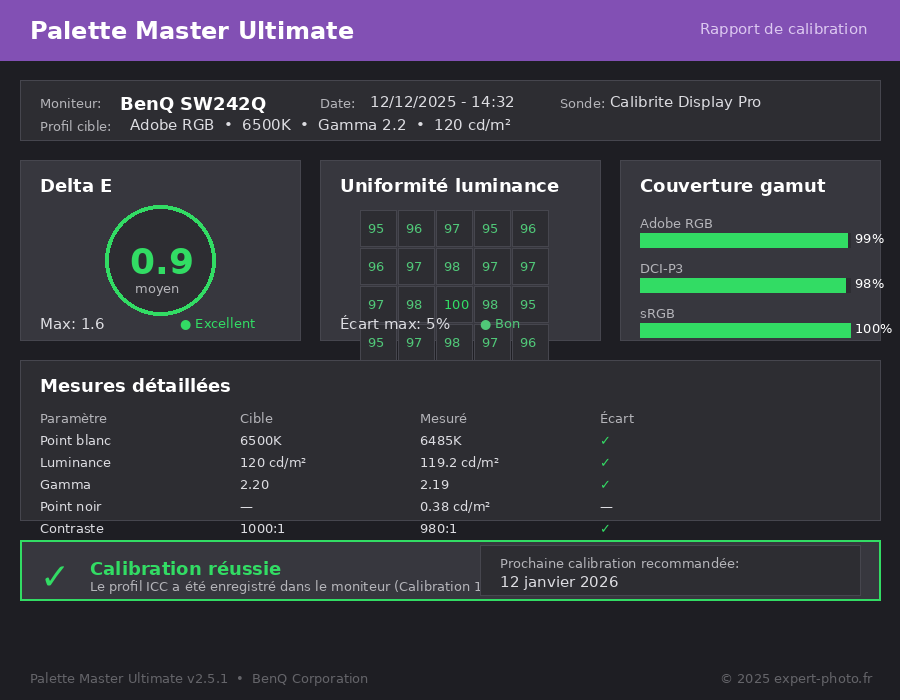Viewport: 900px width, 700px height.
Task: Click the sRGB 100% coverage bar
Action: click(x=745, y=330)
